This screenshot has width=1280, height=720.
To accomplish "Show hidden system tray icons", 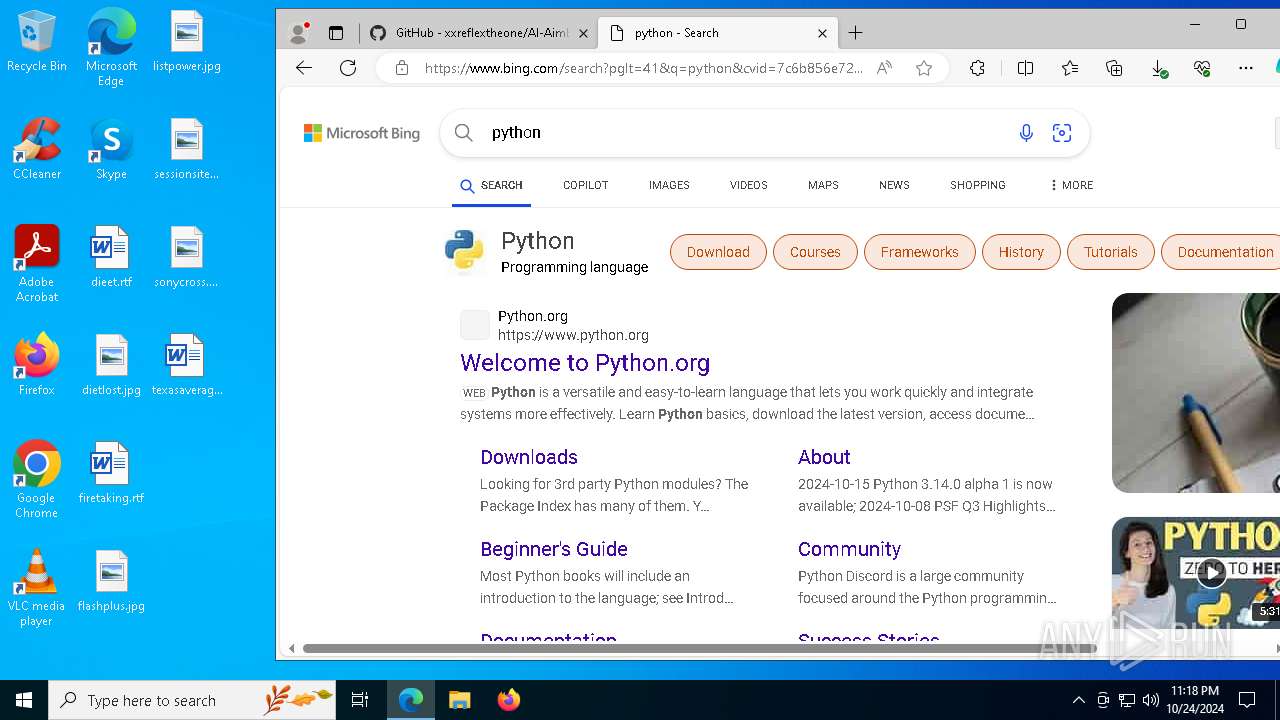I will (x=1078, y=700).
